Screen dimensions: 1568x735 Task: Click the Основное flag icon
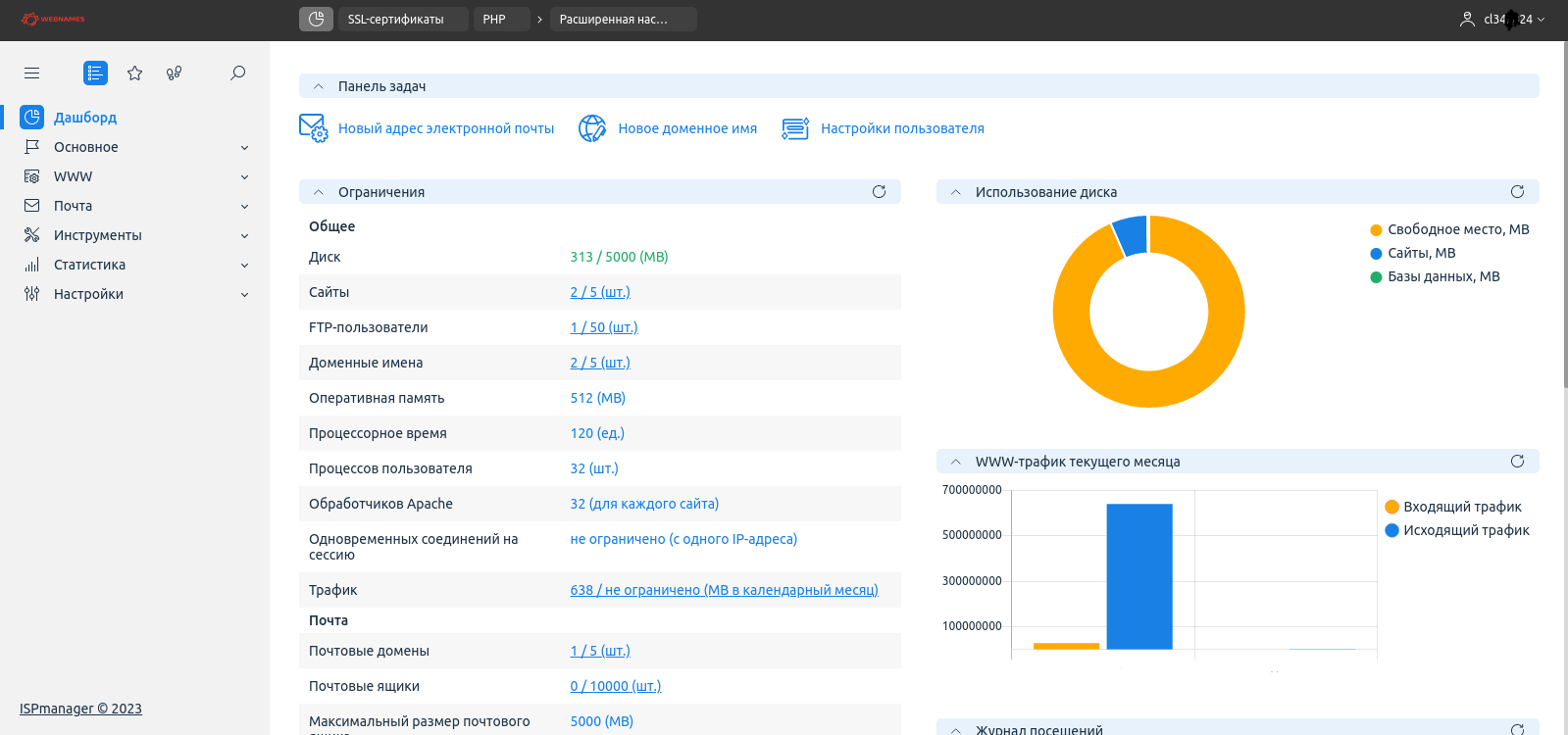click(x=32, y=147)
